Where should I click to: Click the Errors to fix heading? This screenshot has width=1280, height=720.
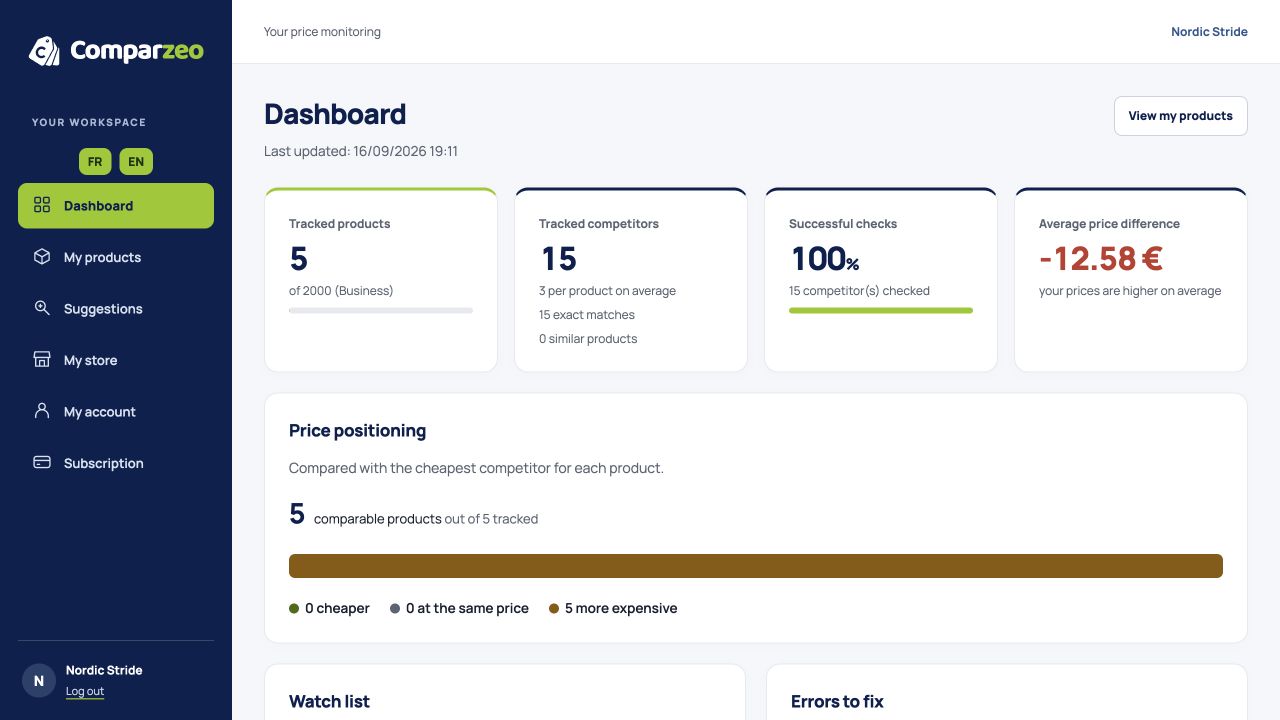click(837, 702)
